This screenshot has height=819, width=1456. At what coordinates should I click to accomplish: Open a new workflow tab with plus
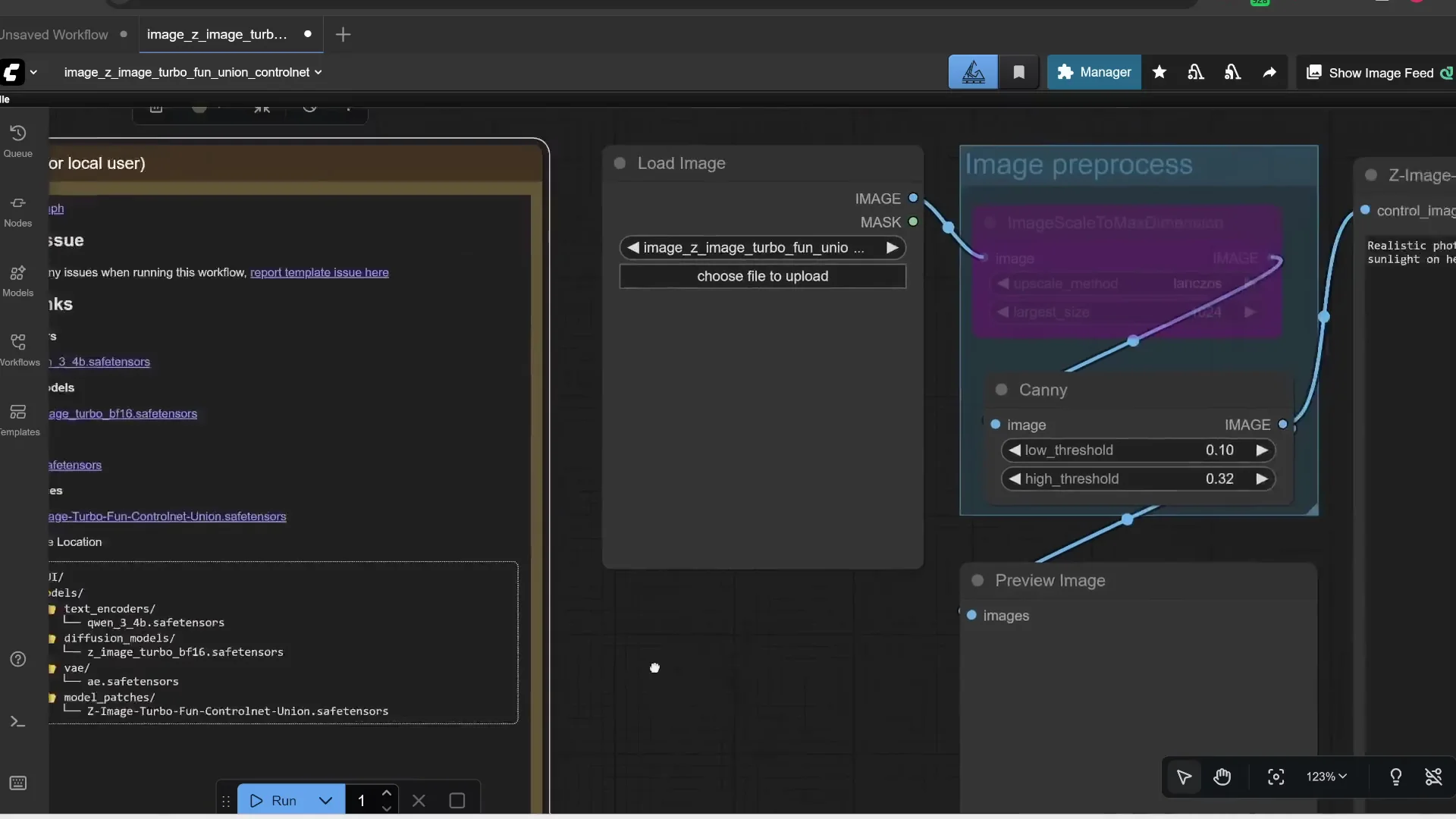(x=343, y=34)
